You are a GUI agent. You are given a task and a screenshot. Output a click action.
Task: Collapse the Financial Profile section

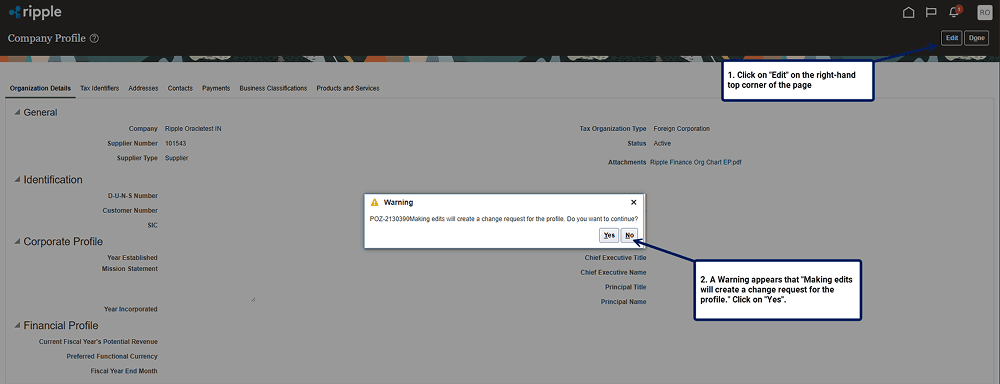pos(17,326)
